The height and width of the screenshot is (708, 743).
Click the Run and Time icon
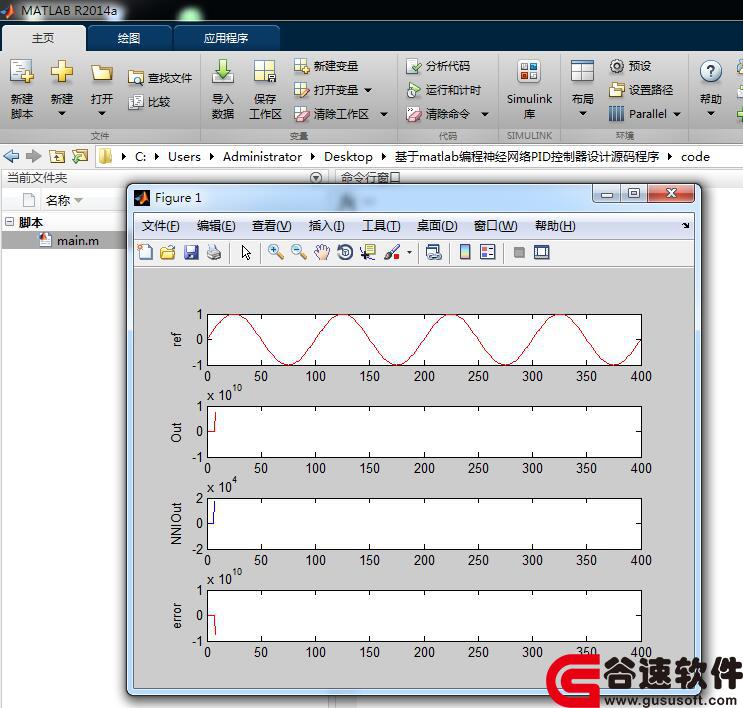pyautogui.click(x=413, y=90)
